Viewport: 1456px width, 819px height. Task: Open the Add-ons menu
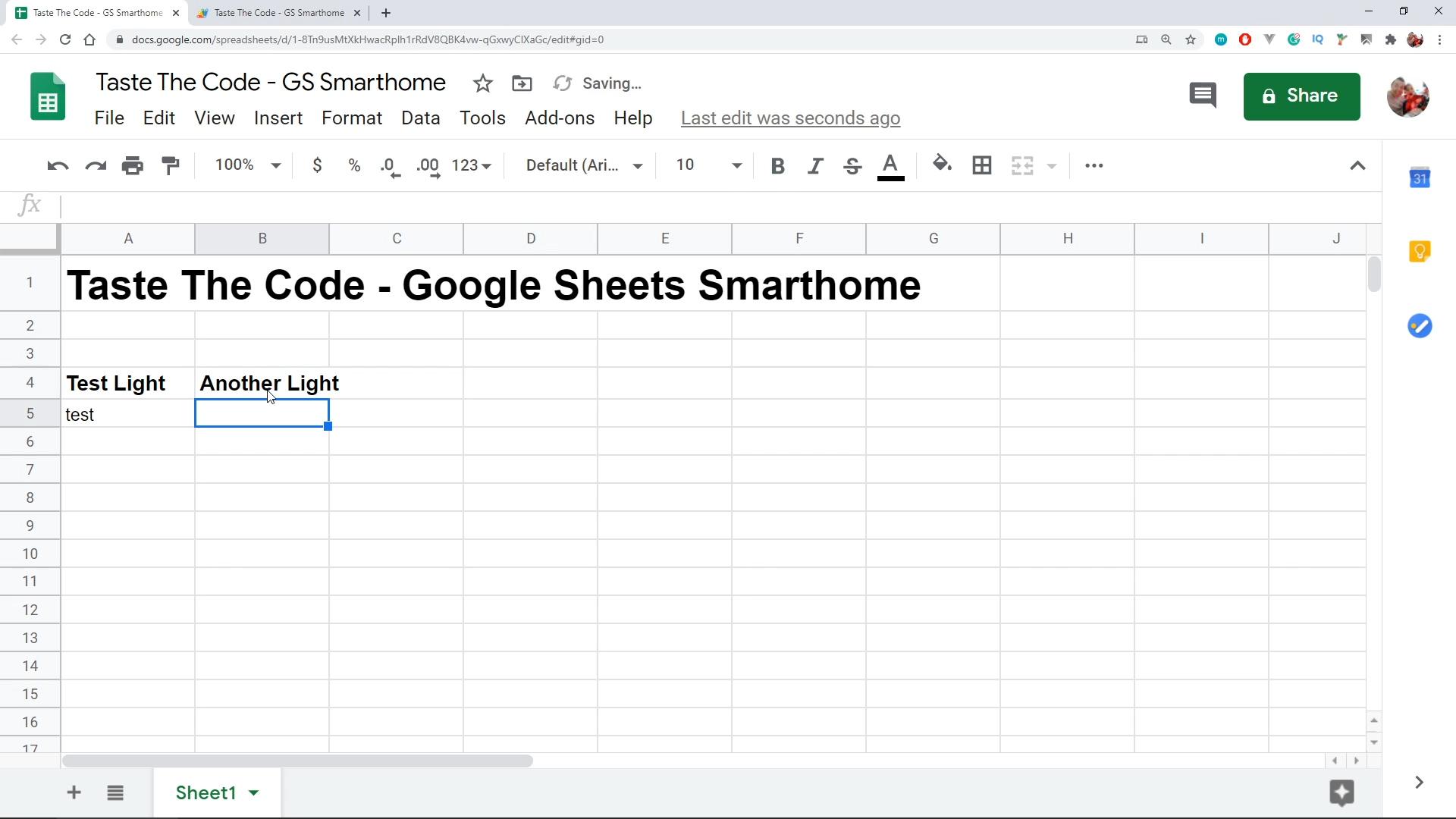tap(560, 118)
